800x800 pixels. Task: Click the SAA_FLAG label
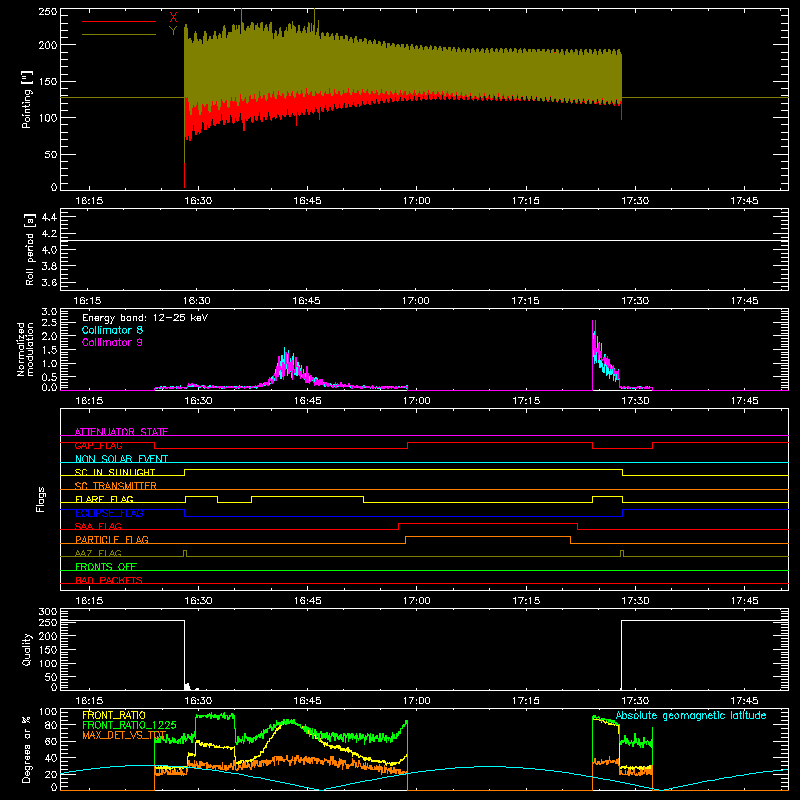click(98, 526)
